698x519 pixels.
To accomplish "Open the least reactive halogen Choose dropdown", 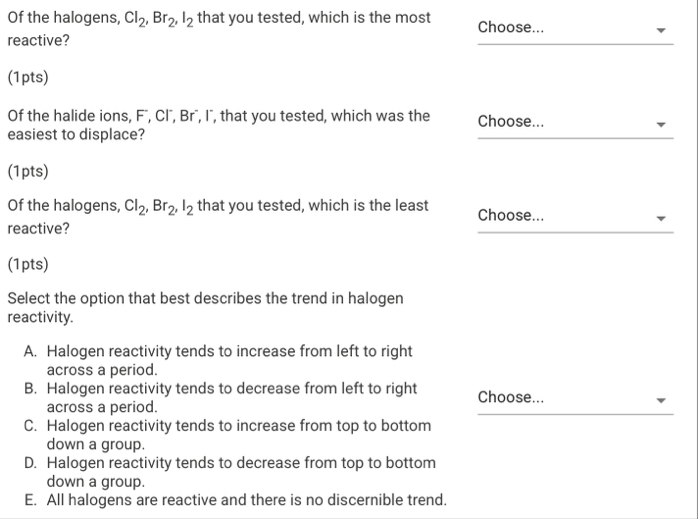I will coord(575,216).
